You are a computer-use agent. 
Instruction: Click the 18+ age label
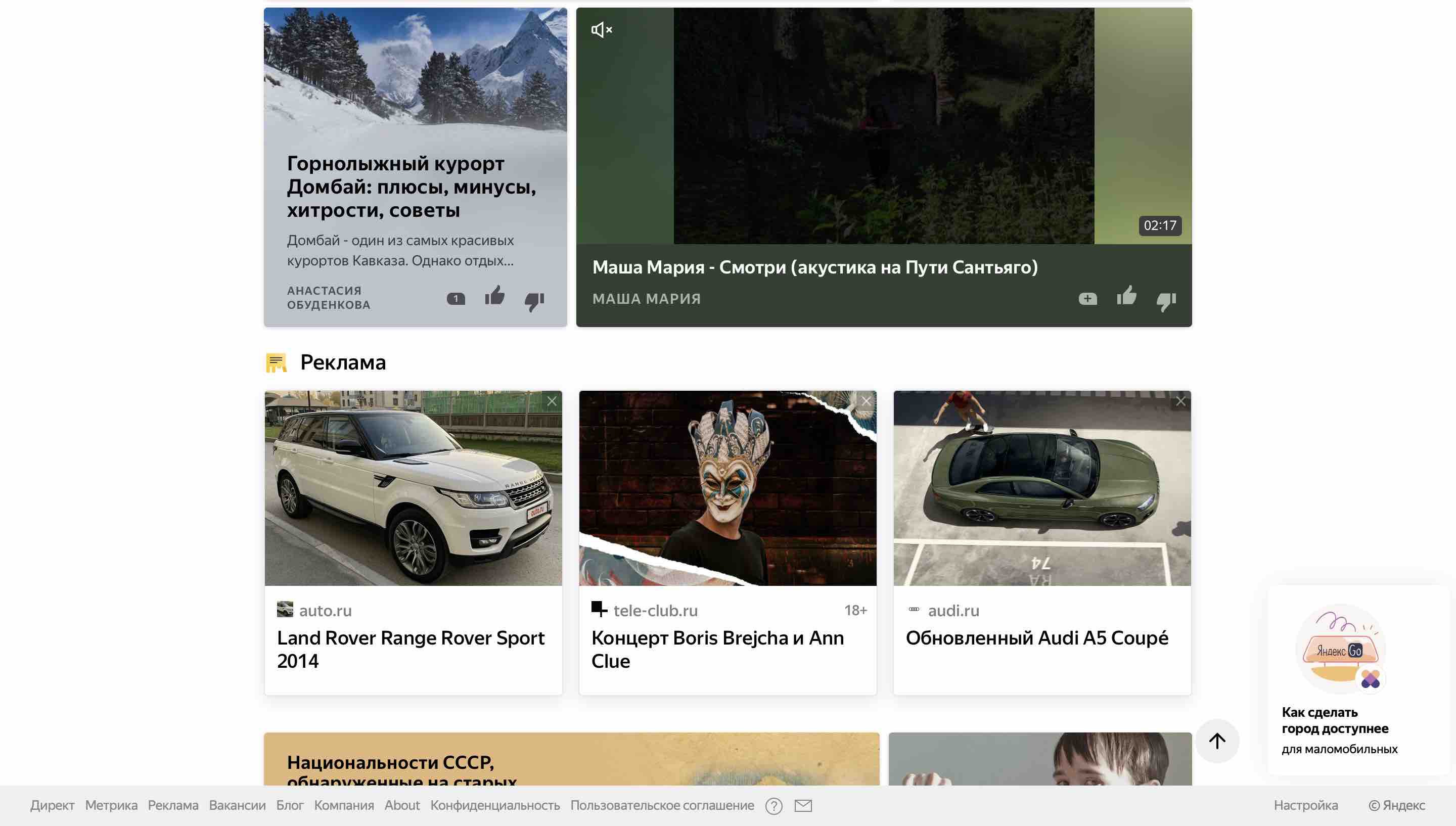tap(855, 611)
